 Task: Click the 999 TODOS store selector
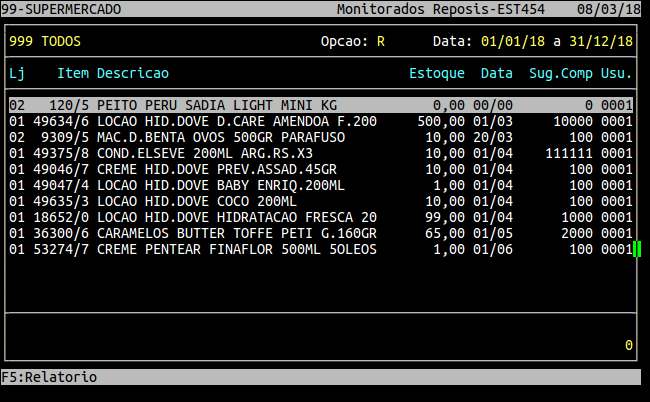pyautogui.click(x=45, y=42)
